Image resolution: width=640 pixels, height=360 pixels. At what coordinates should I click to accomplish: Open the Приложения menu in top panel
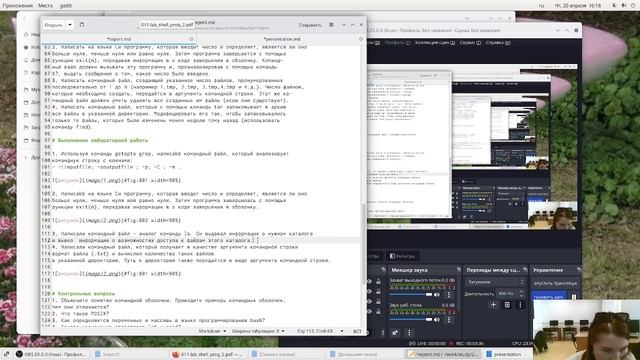[x=18, y=6]
